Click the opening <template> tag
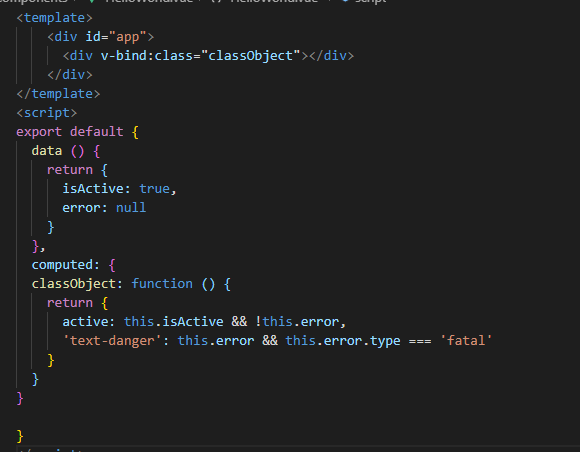Image resolution: width=580 pixels, height=452 pixels. tap(54, 18)
